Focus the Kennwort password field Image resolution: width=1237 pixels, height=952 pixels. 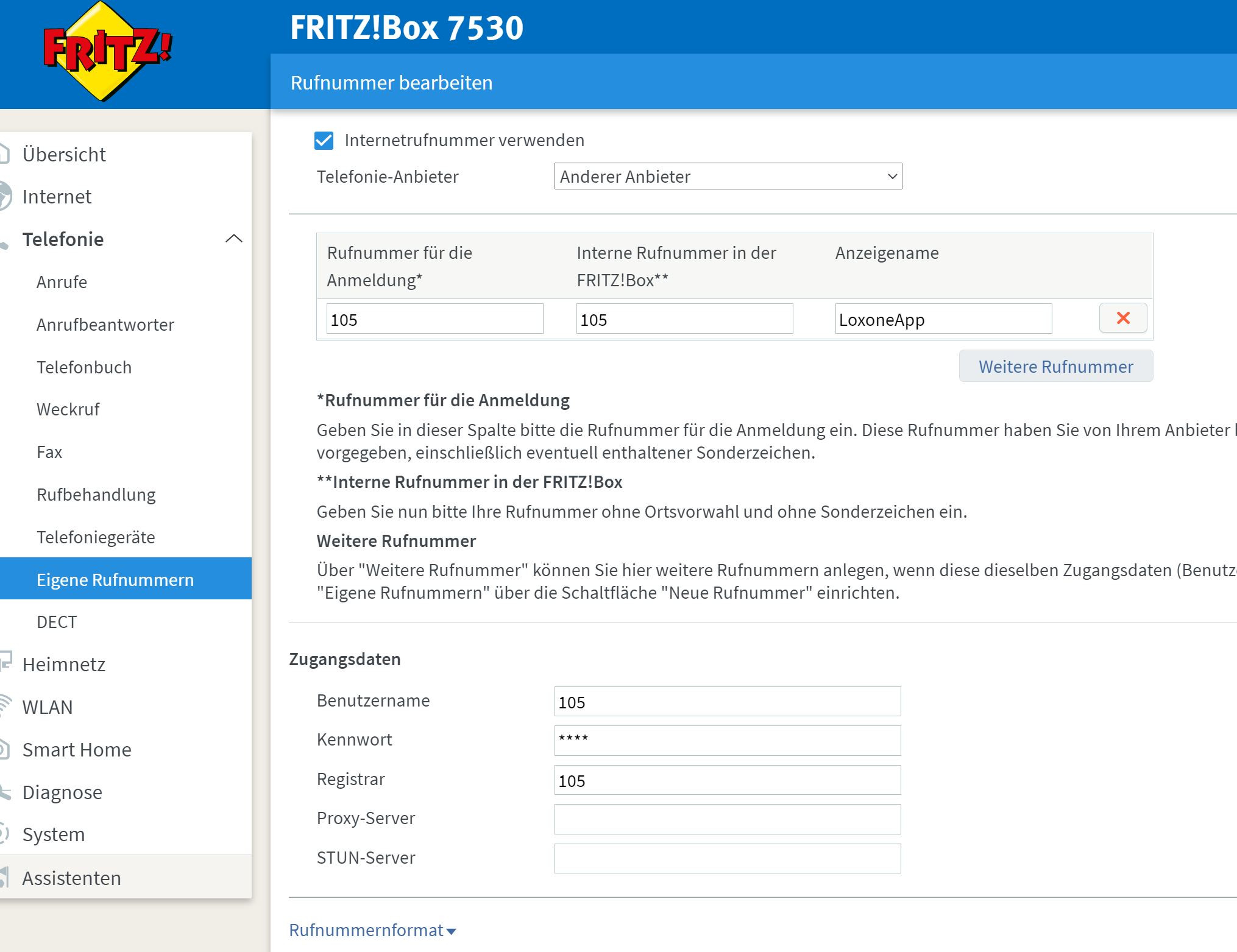pos(727,740)
